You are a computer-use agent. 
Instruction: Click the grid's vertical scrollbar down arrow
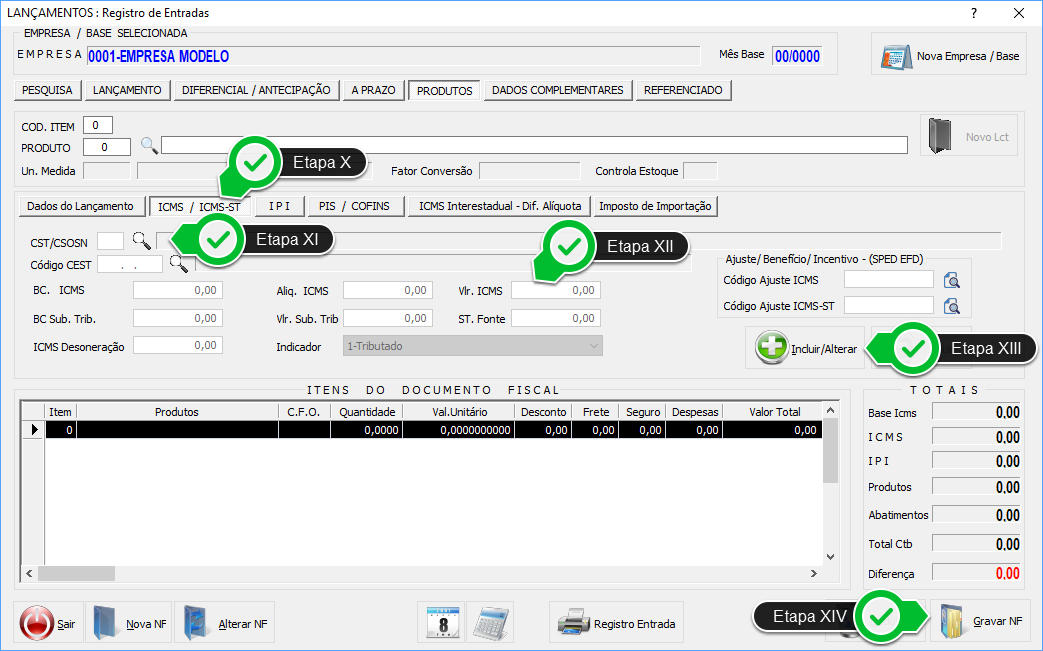point(830,557)
